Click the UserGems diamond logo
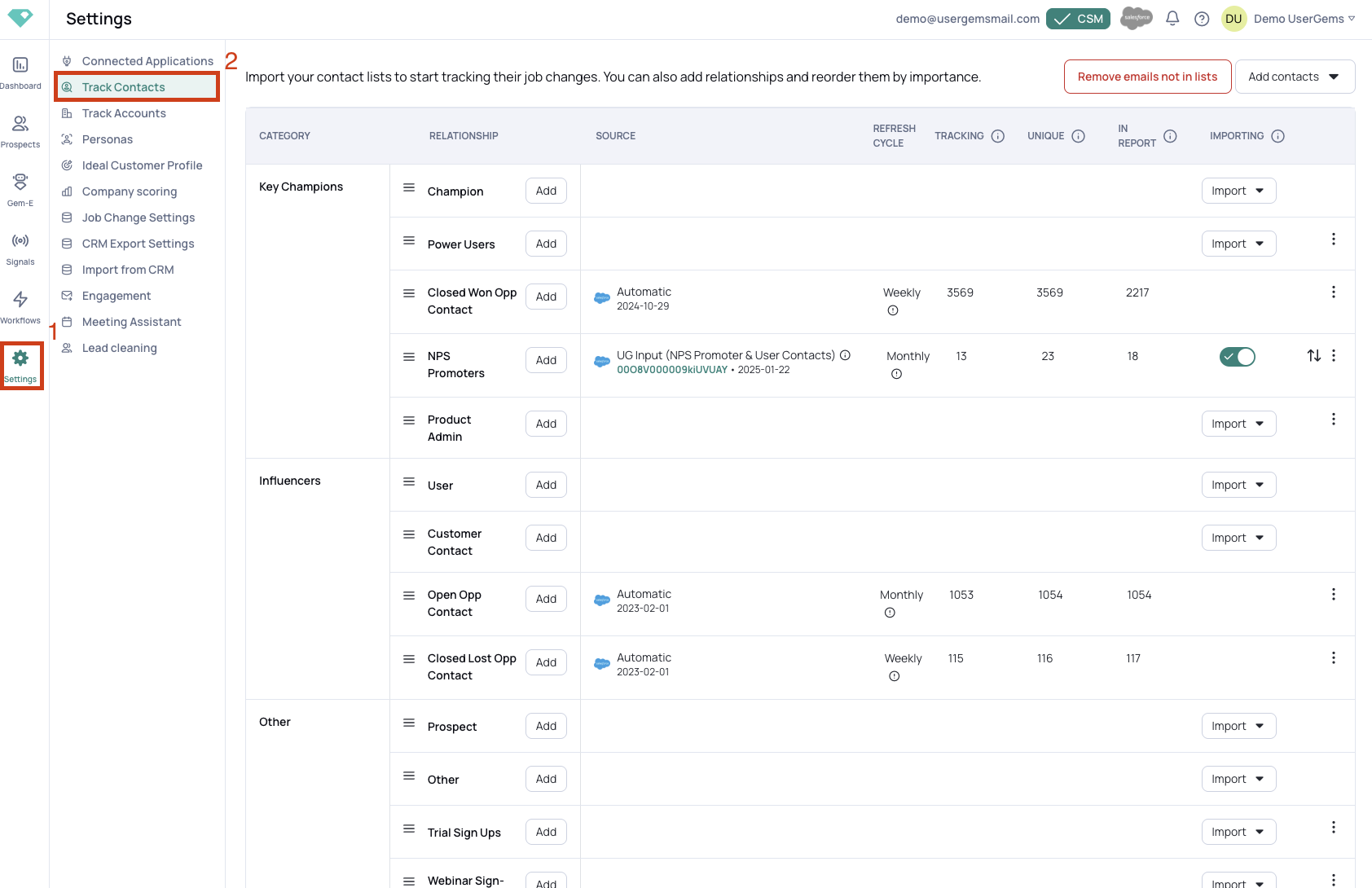 pyautogui.click(x=20, y=17)
